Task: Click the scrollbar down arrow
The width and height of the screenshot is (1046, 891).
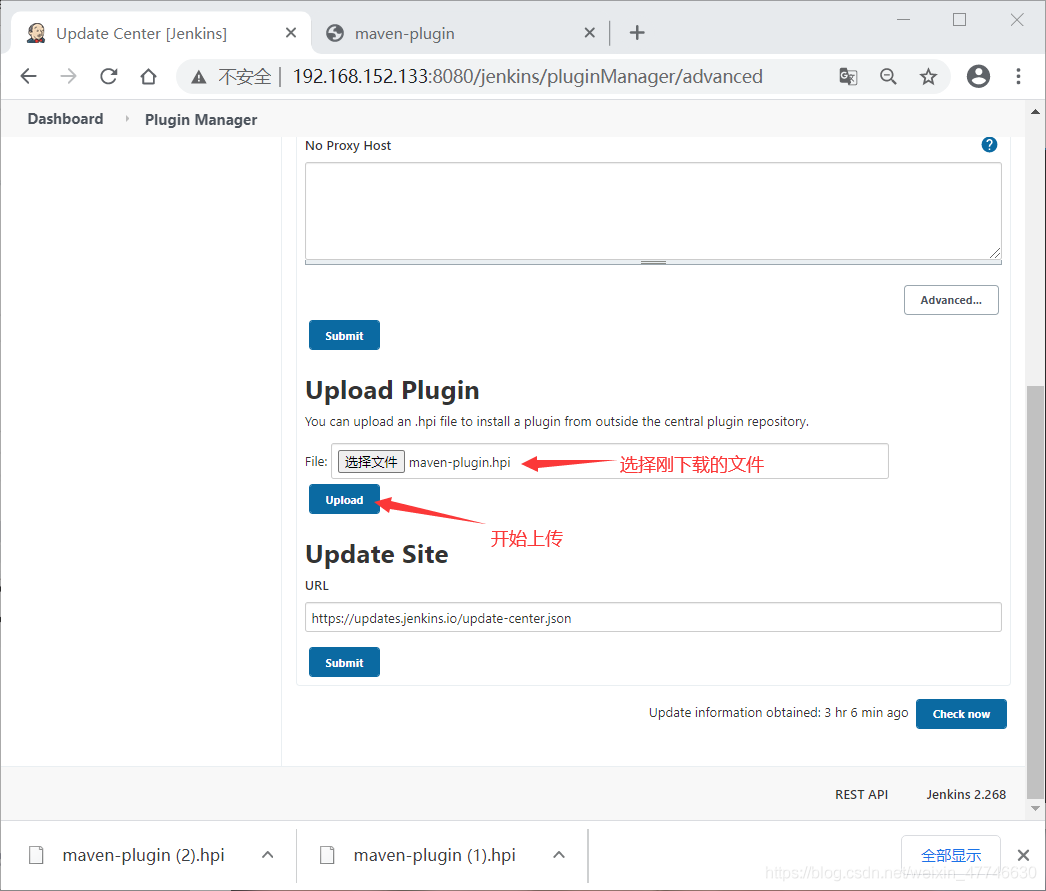Action: coord(1035,808)
